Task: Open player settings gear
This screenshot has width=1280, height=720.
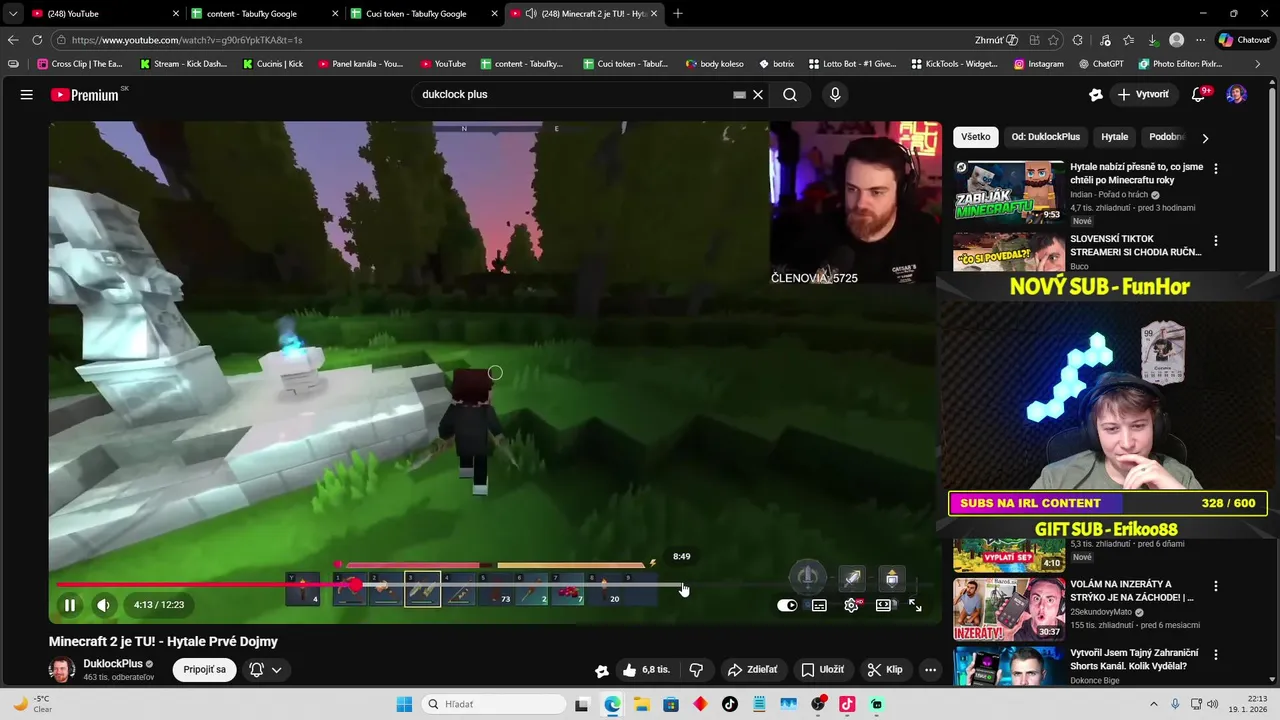Action: (851, 605)
